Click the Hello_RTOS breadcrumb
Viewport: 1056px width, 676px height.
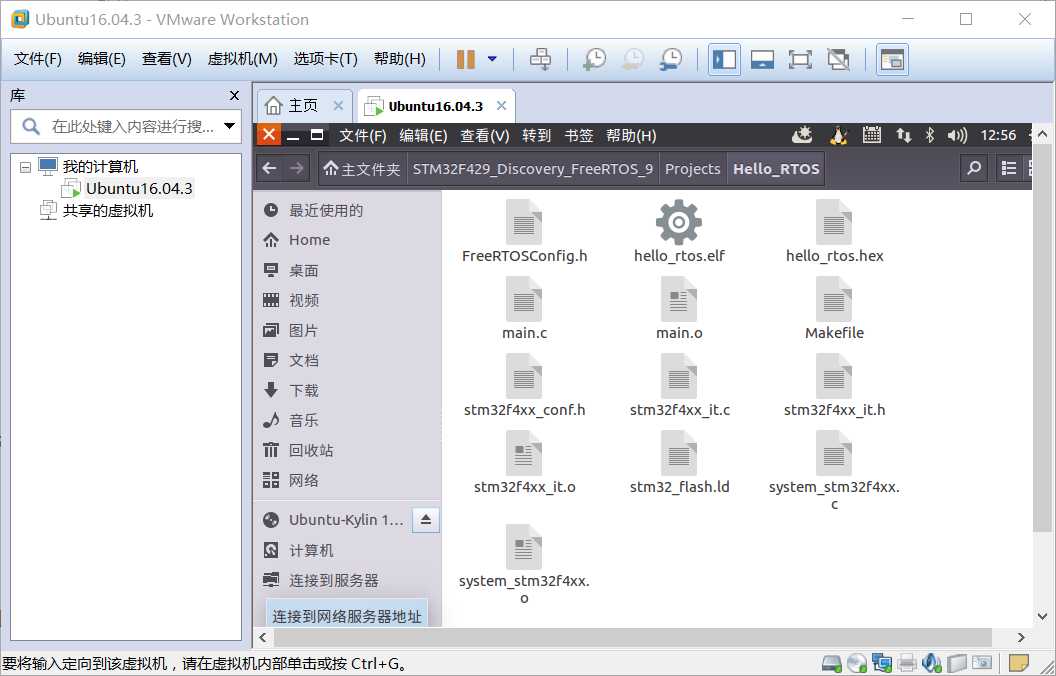pos(776,169)
